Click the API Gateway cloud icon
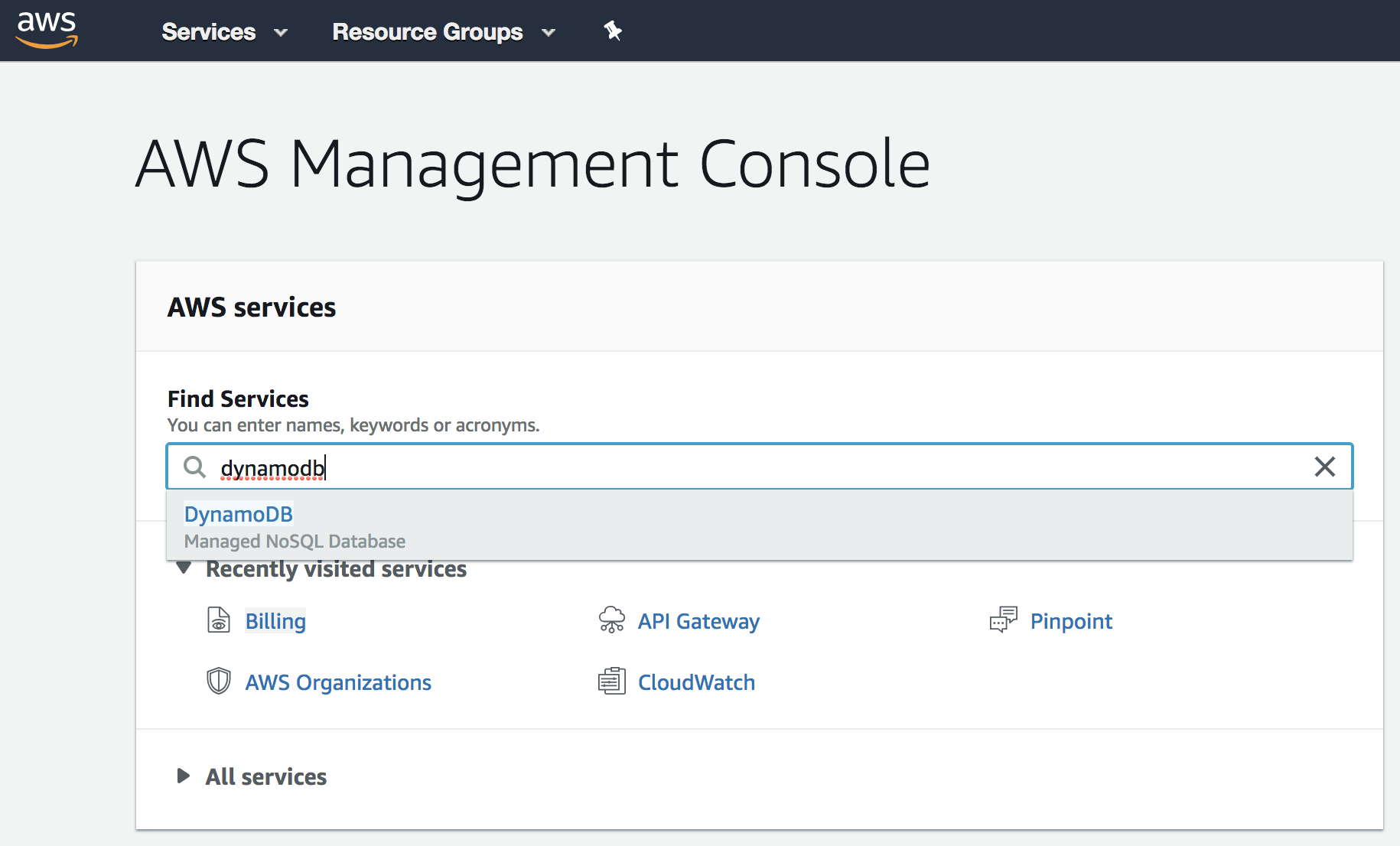This screenshot has width=1400, height=846. click(x=612, y=620)
